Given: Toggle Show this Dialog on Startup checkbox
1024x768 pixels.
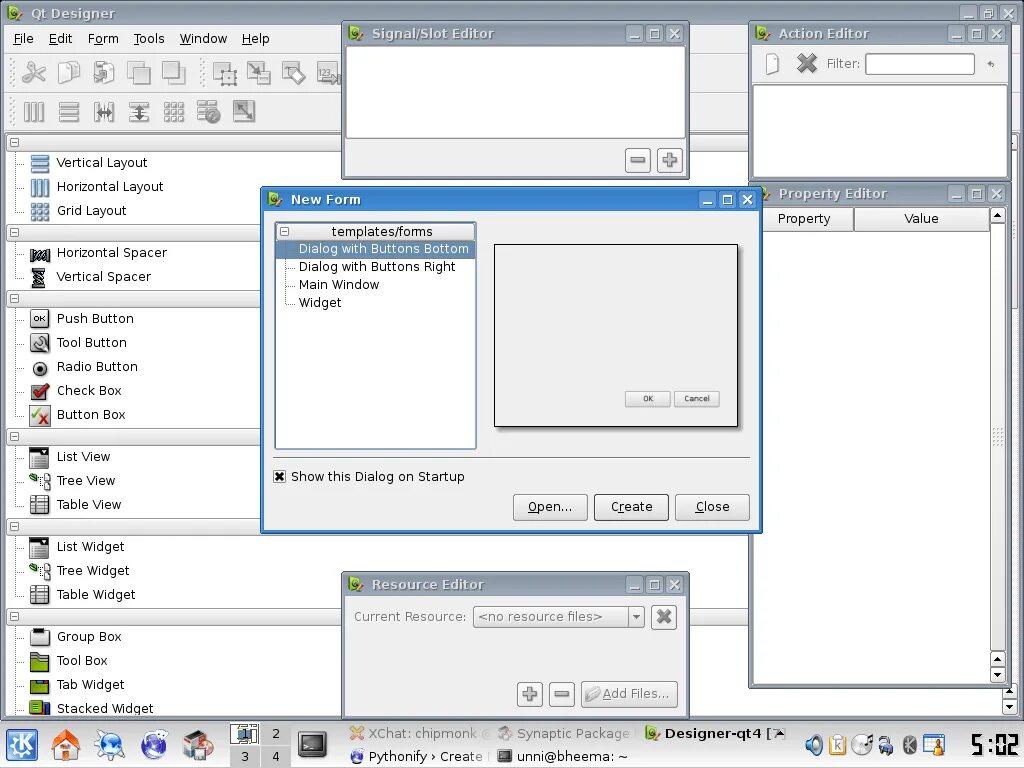Looking at the screenshot, I should [280, 477].
